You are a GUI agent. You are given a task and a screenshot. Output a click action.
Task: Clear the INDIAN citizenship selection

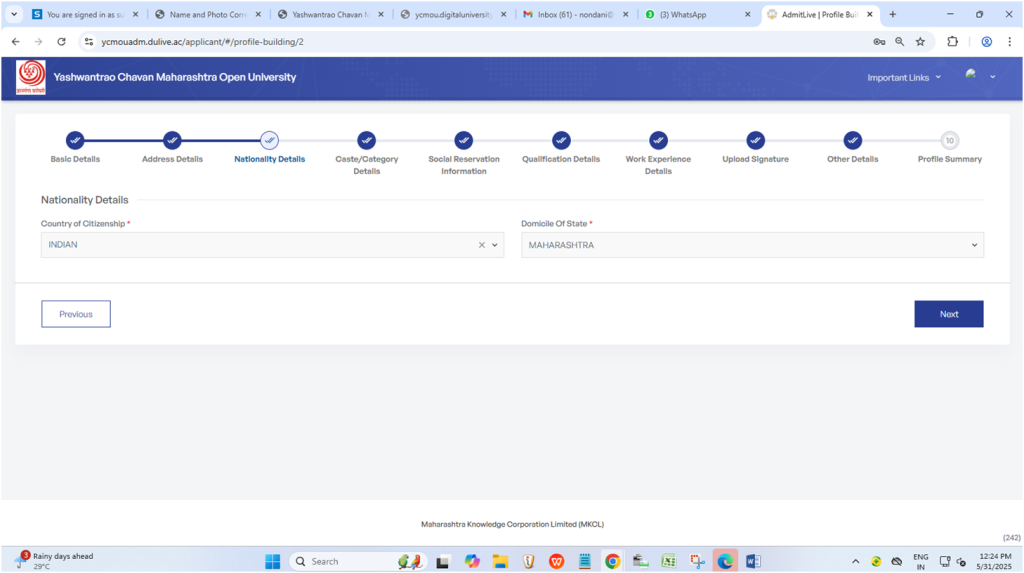(481, 245)
